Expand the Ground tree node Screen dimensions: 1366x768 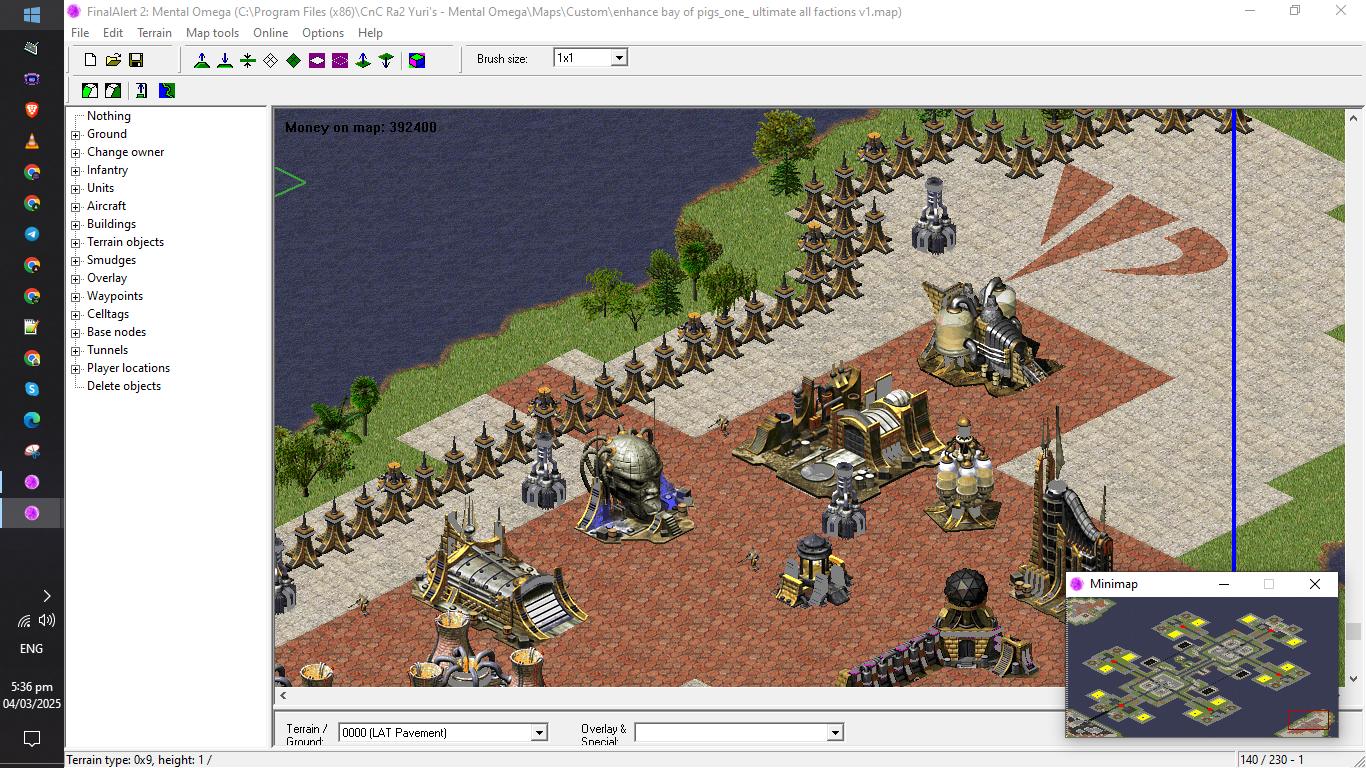(76, 134)
